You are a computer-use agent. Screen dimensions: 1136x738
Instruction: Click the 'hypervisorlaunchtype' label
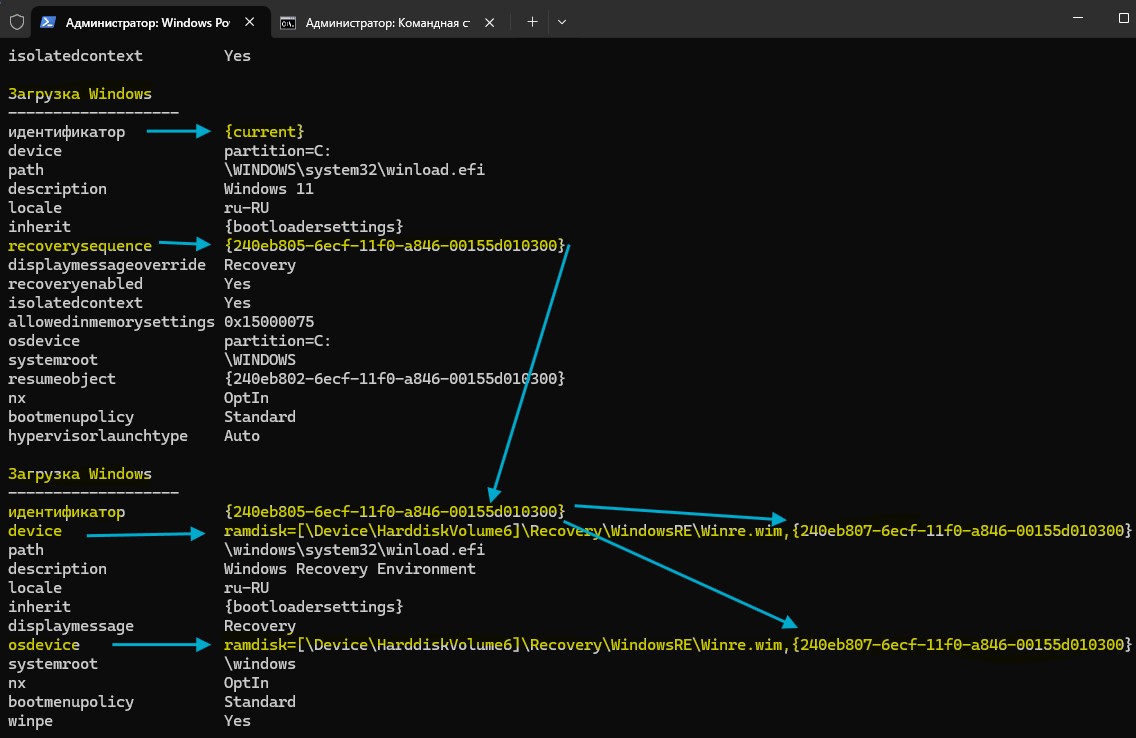98,436
